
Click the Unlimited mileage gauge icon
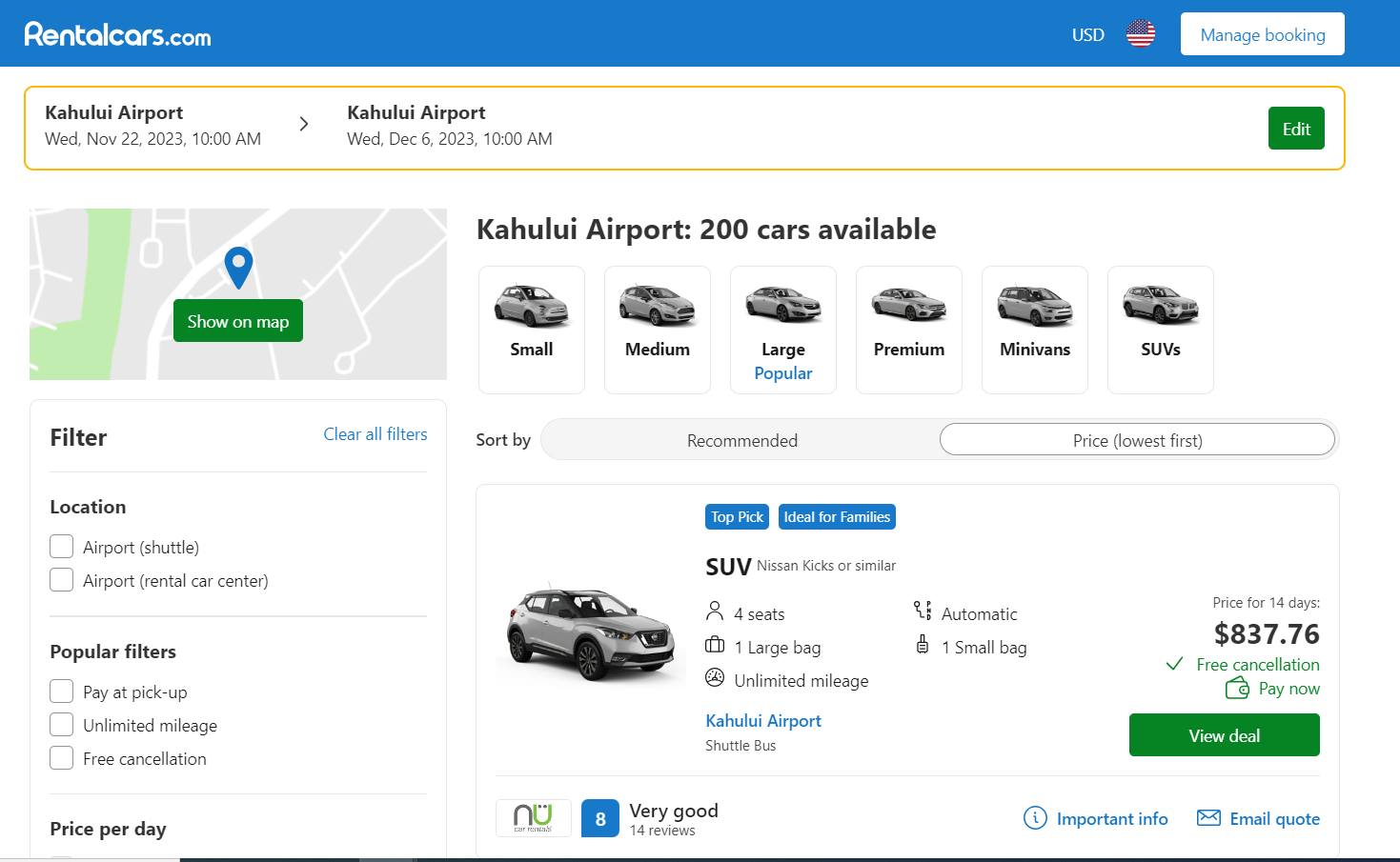click(x=715, y=678)
